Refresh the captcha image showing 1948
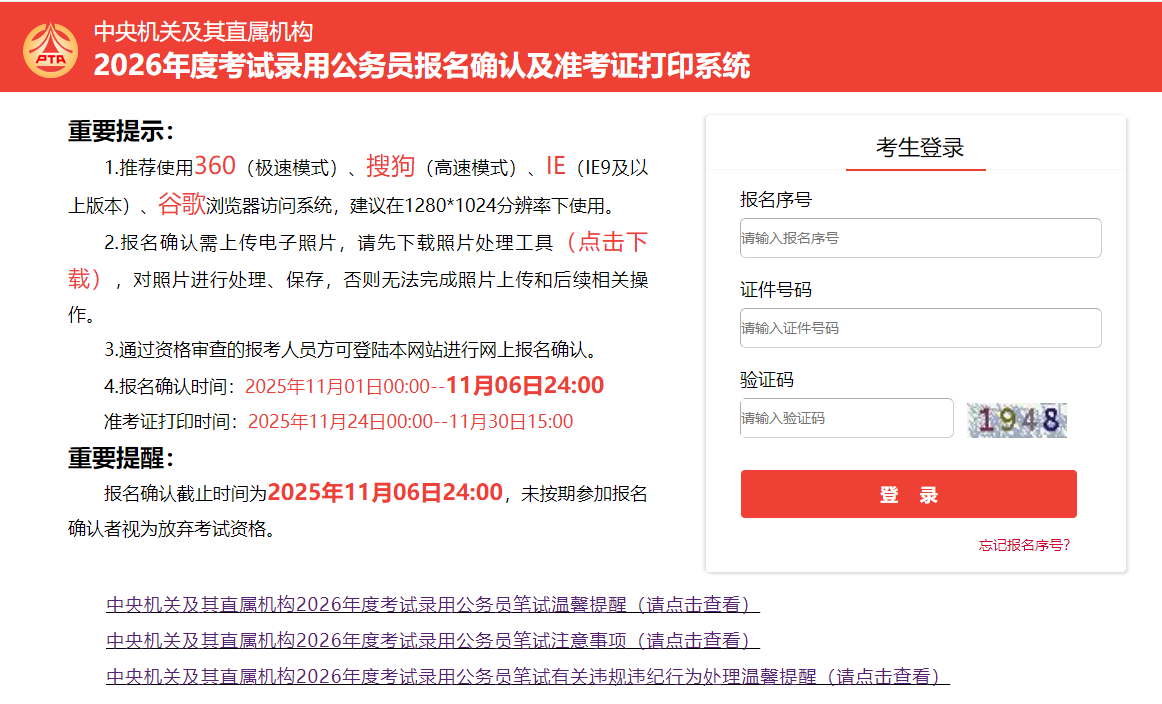Image resolution: width=1162 pixels, height=704 pixels. click(x=1017, y=420)
